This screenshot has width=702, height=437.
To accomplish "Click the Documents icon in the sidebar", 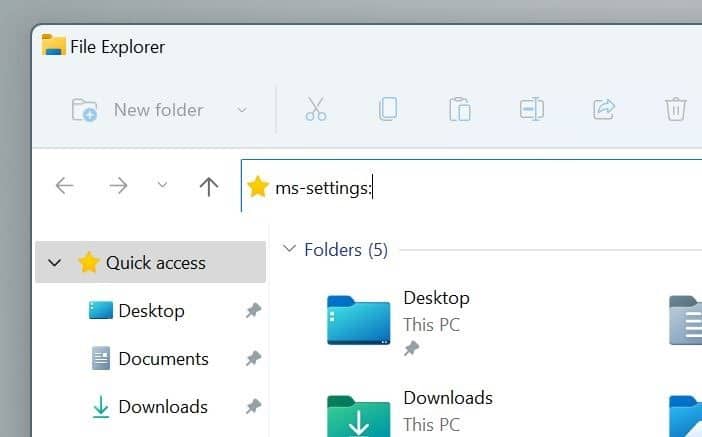I will pos(101,358).
